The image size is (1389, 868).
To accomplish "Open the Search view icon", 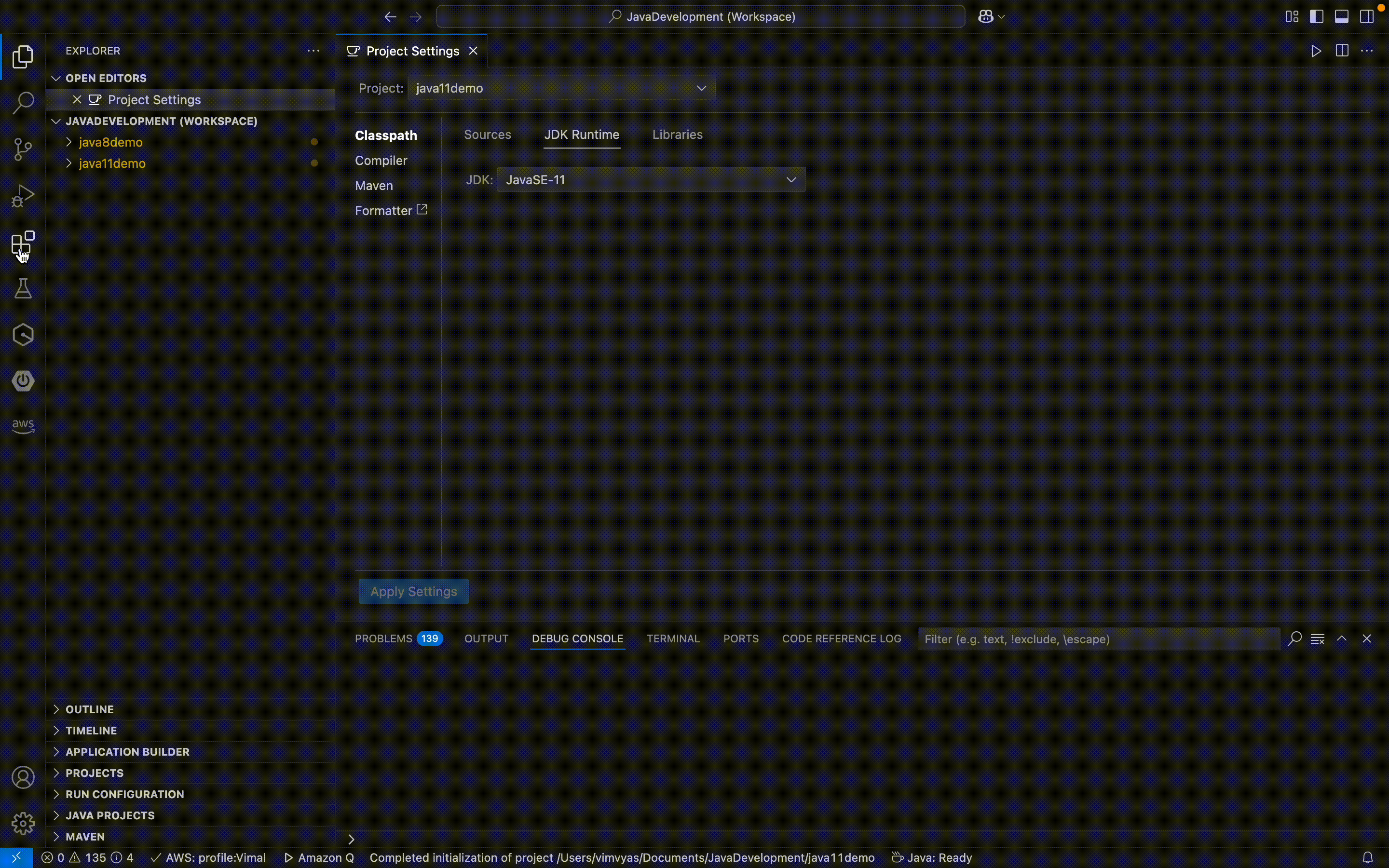I will (23, 103).
